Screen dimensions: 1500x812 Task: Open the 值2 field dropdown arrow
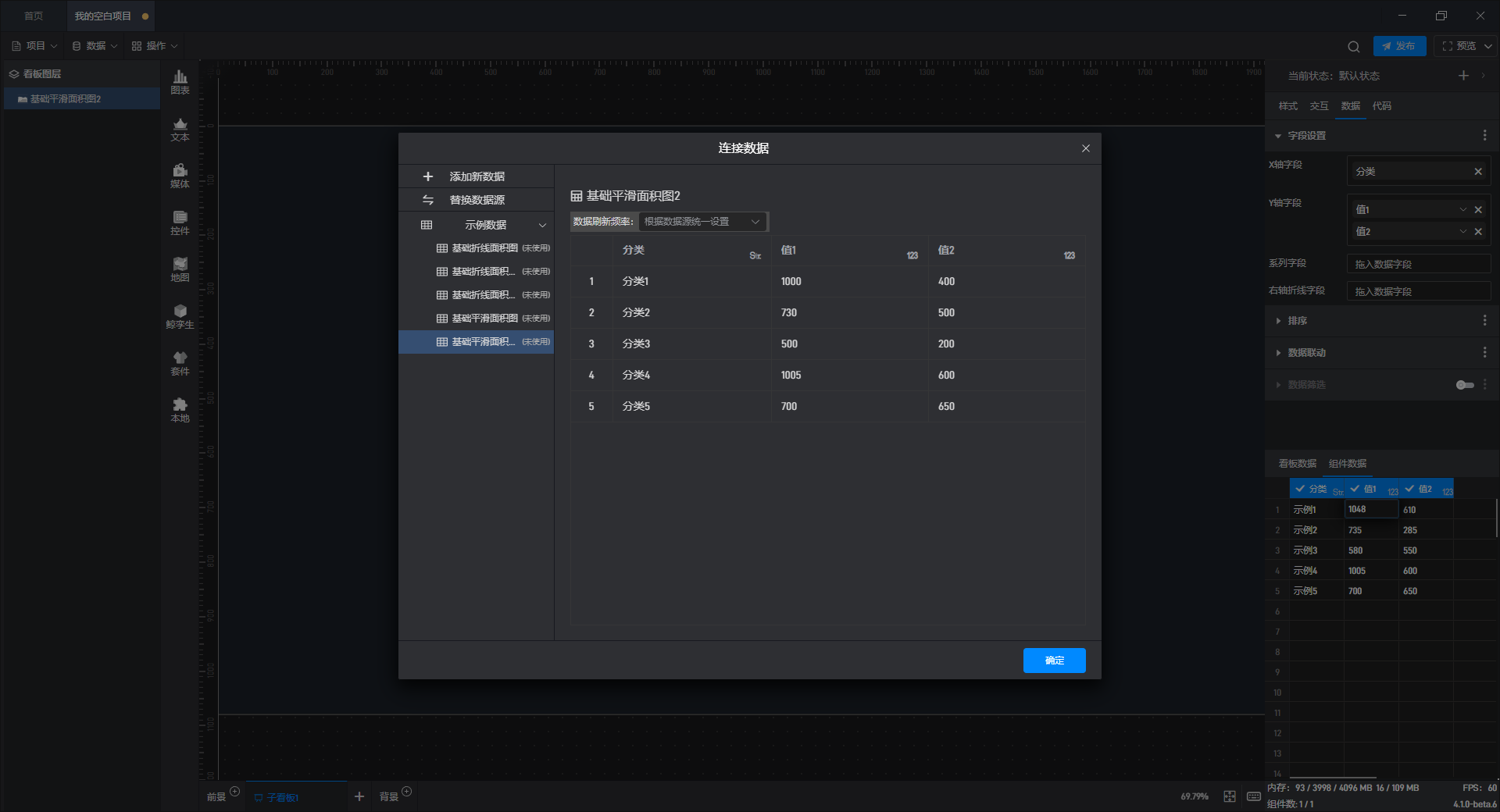[1463, 231]
